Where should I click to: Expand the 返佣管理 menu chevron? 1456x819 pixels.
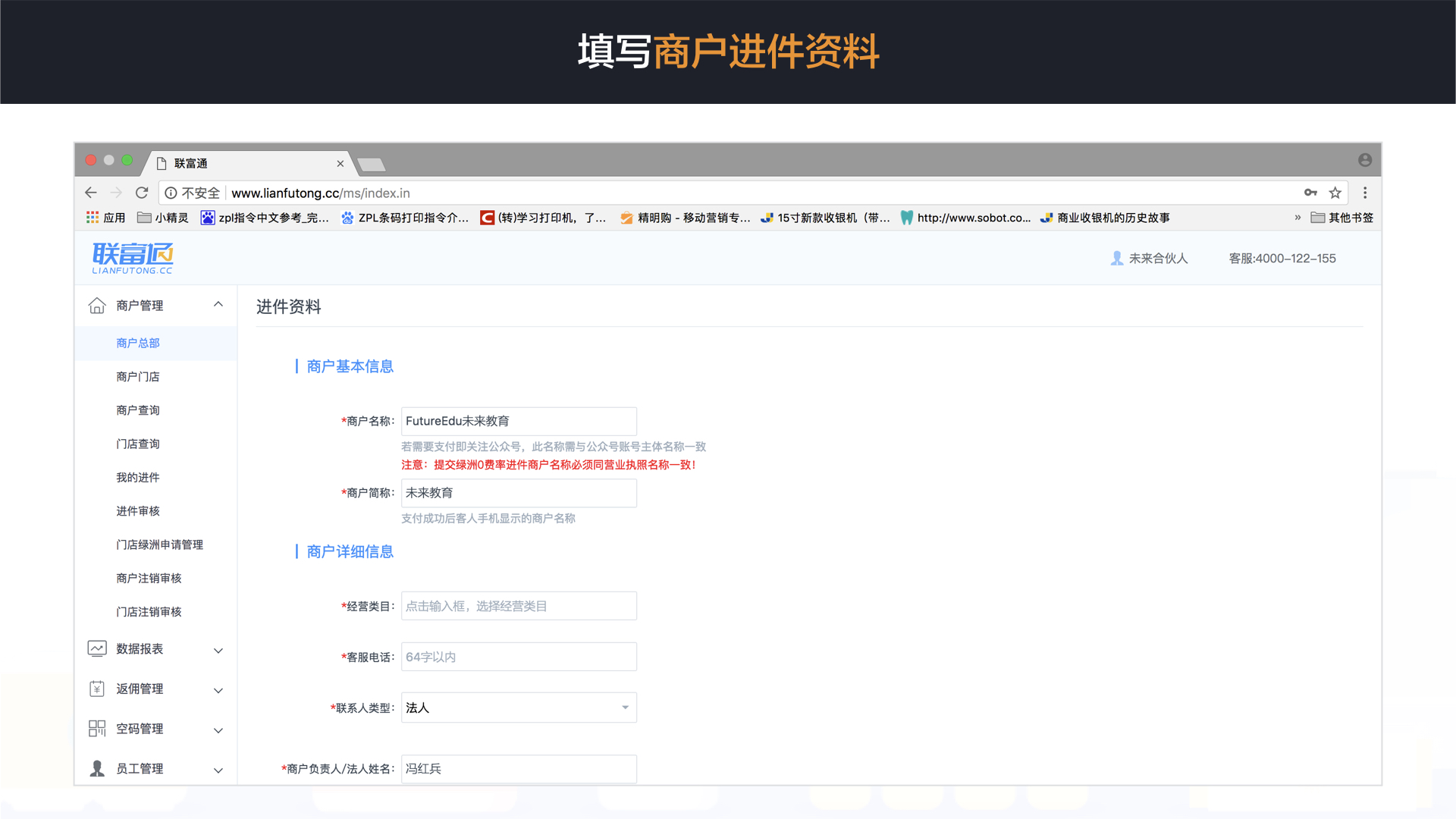click(218, 691)
